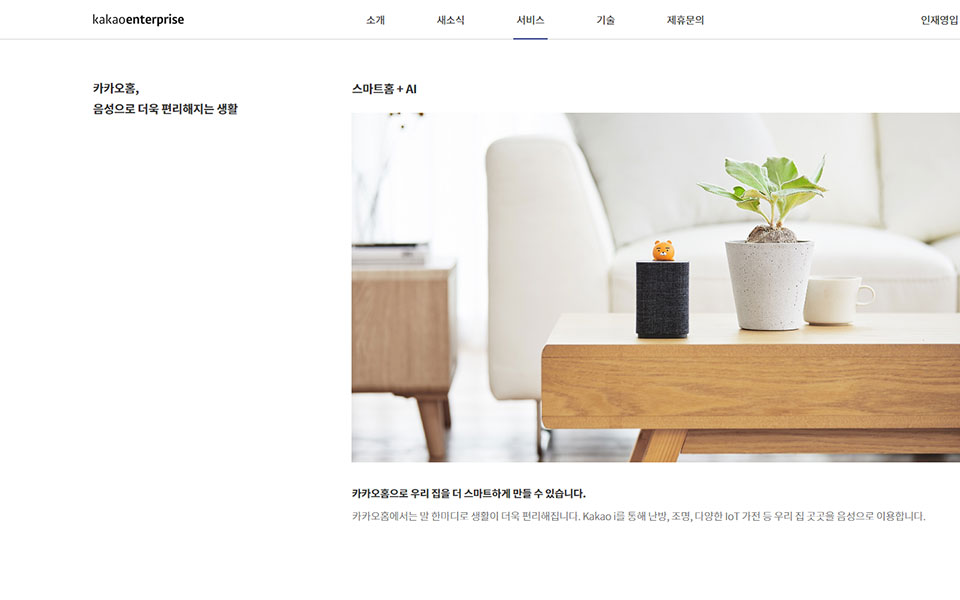Click the gray Kakao i description paragraph

(639, 516)
